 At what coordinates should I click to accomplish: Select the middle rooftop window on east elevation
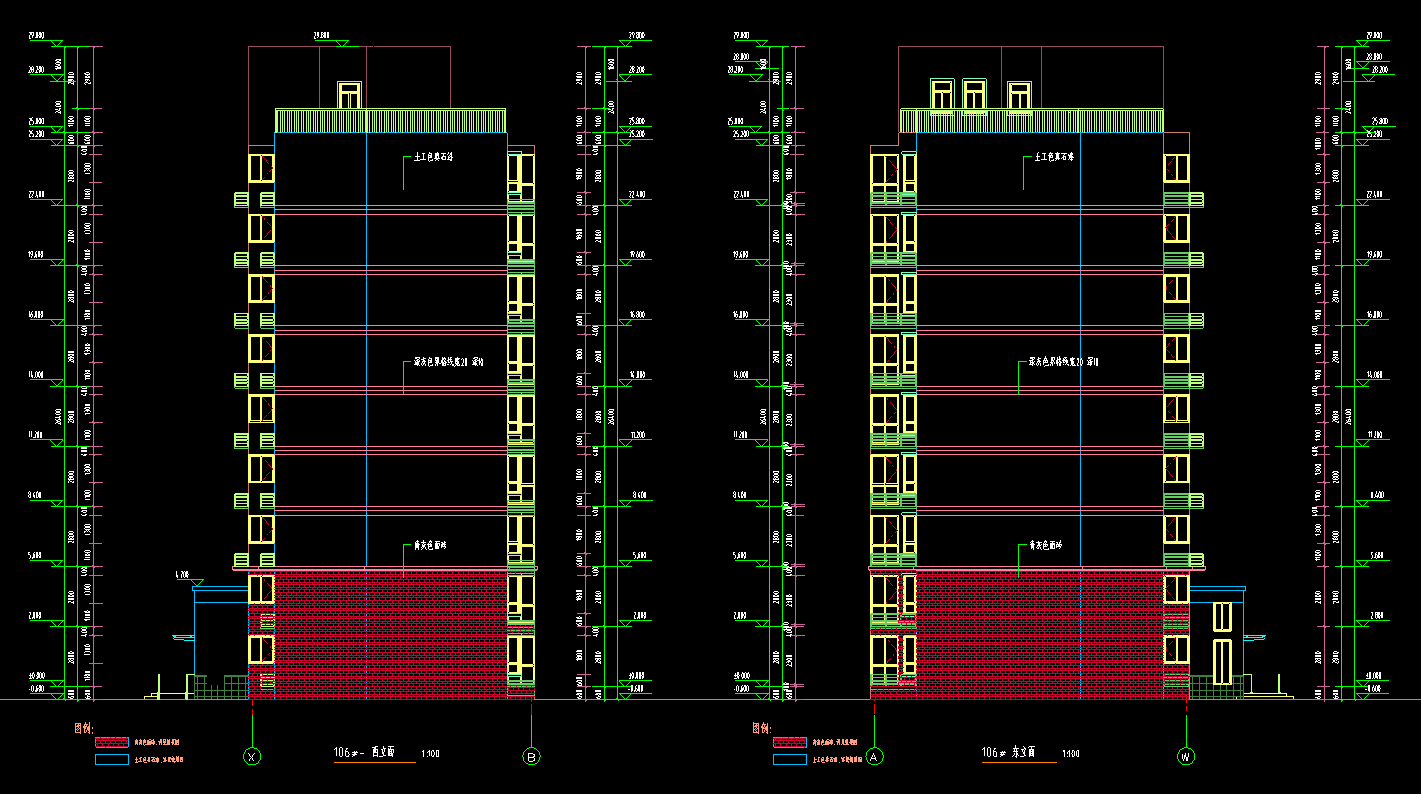(x=974, y=95)
